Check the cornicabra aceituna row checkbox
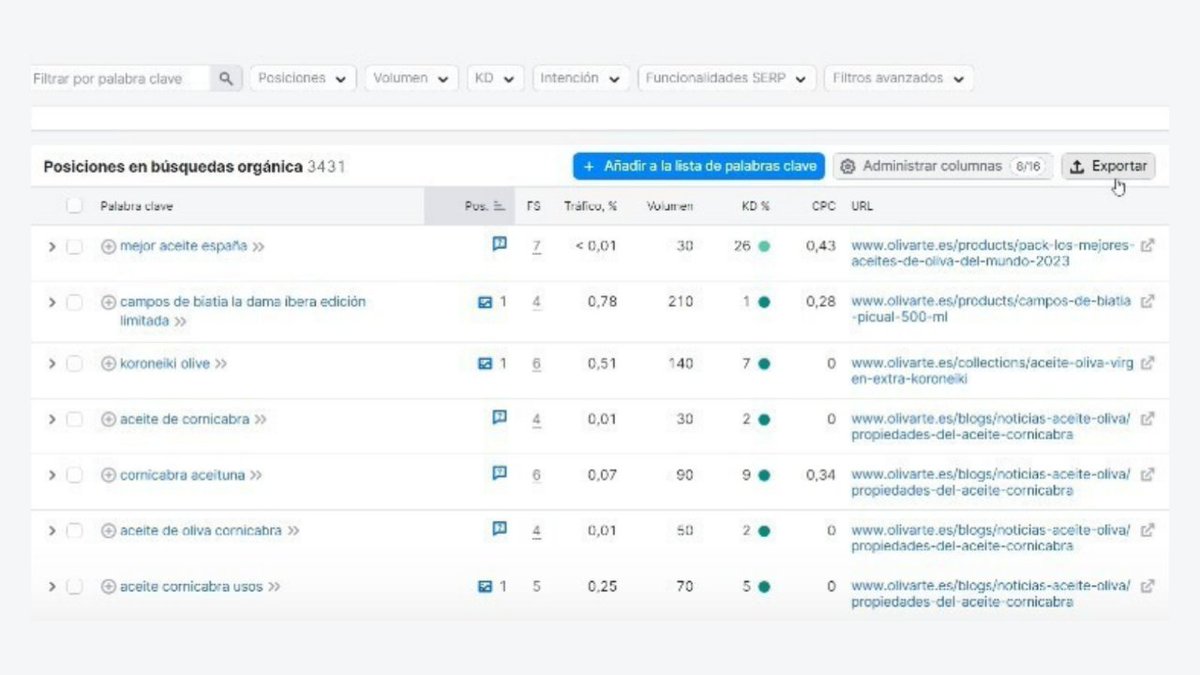1200x675 pixels. point(74,476)
